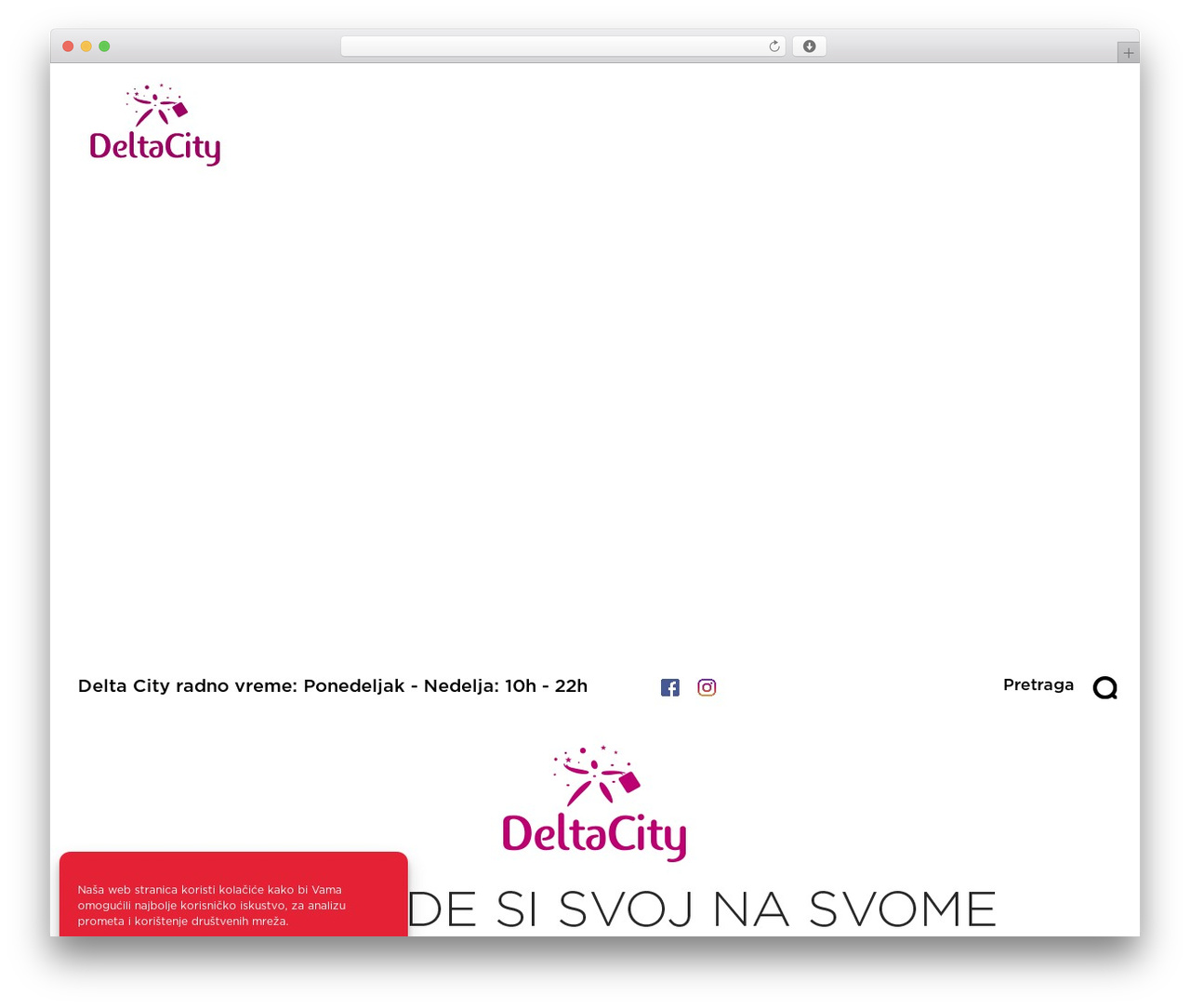The image size is (1190, 1008).
Task: Click the Pretraga search label
Action: (x=1038, y=684)
